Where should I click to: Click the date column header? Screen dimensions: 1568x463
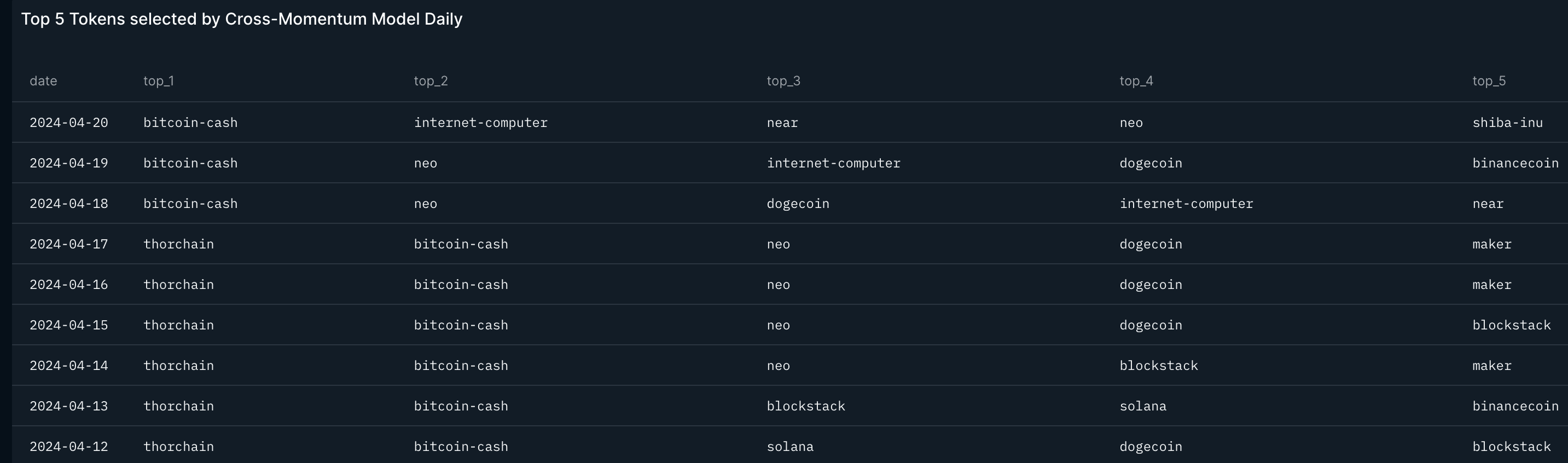(43, 81)
